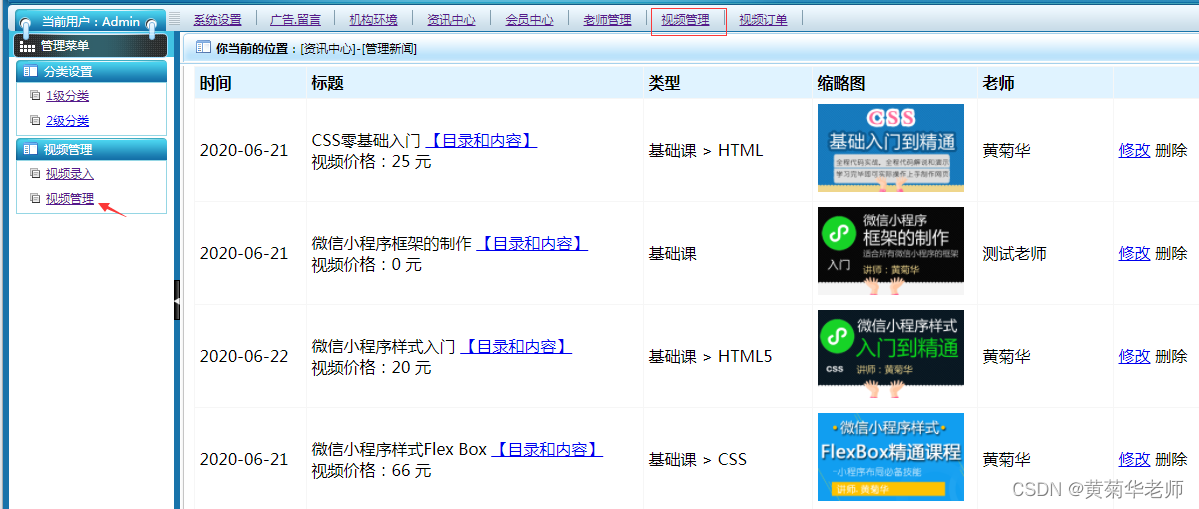Click 修改 for the CSS零基础入门 row
The image size is (1199, 509).
click(1134, 151)
